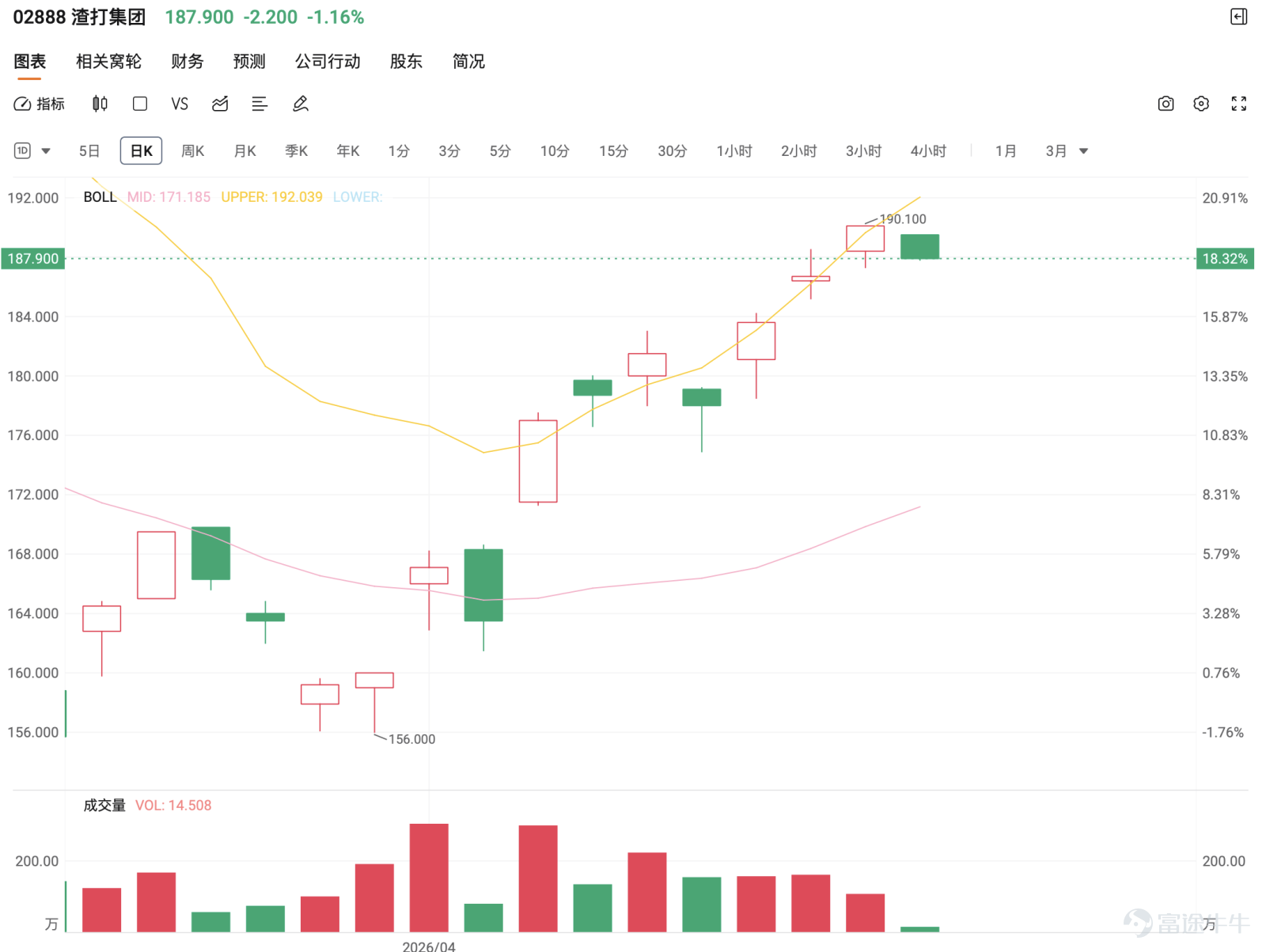
Task: Select the 15分 interval
Action: coord(613,150)
